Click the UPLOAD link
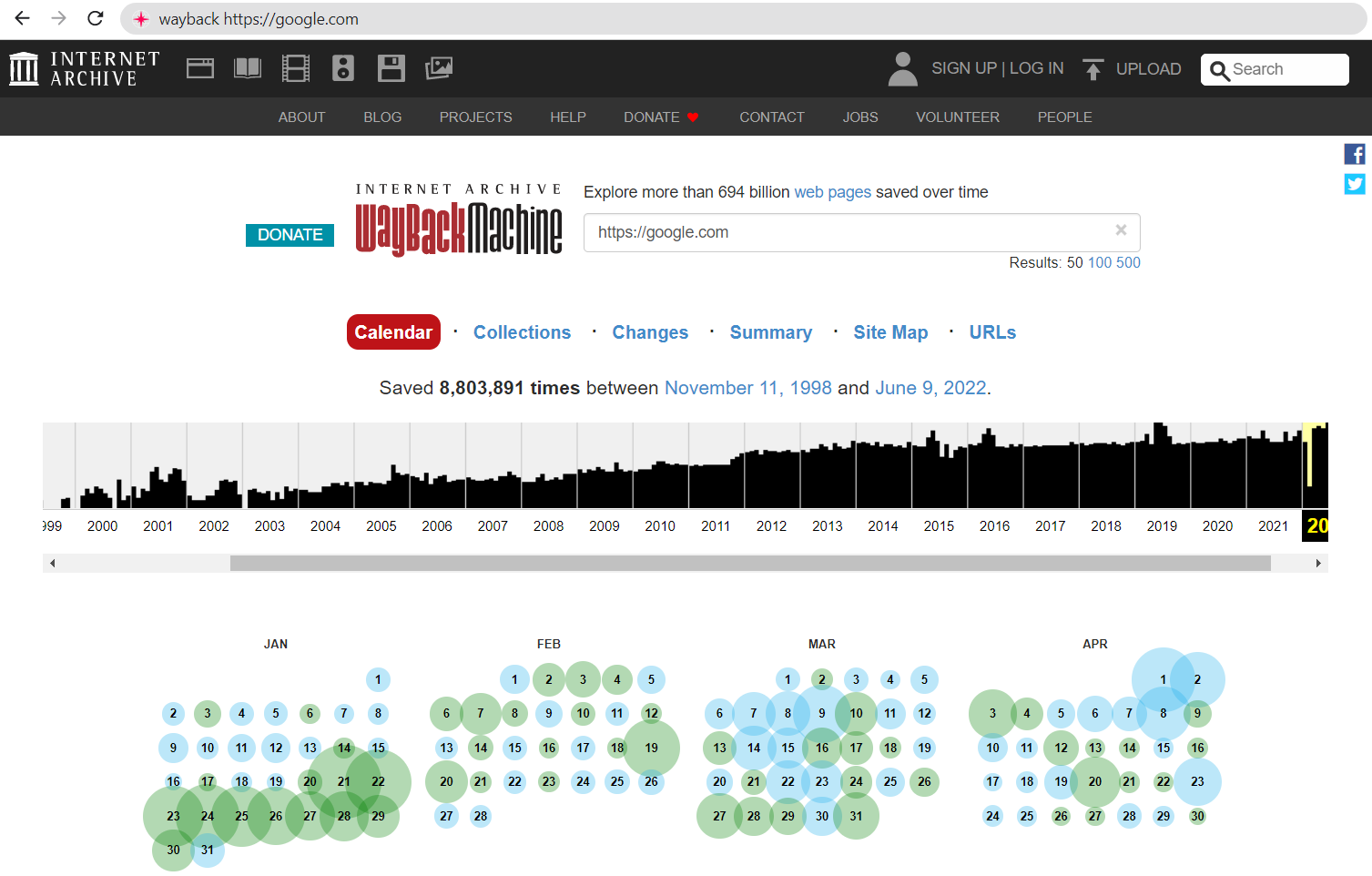The width and height of the screenshot is (1372, 876). pos(1149,69)
